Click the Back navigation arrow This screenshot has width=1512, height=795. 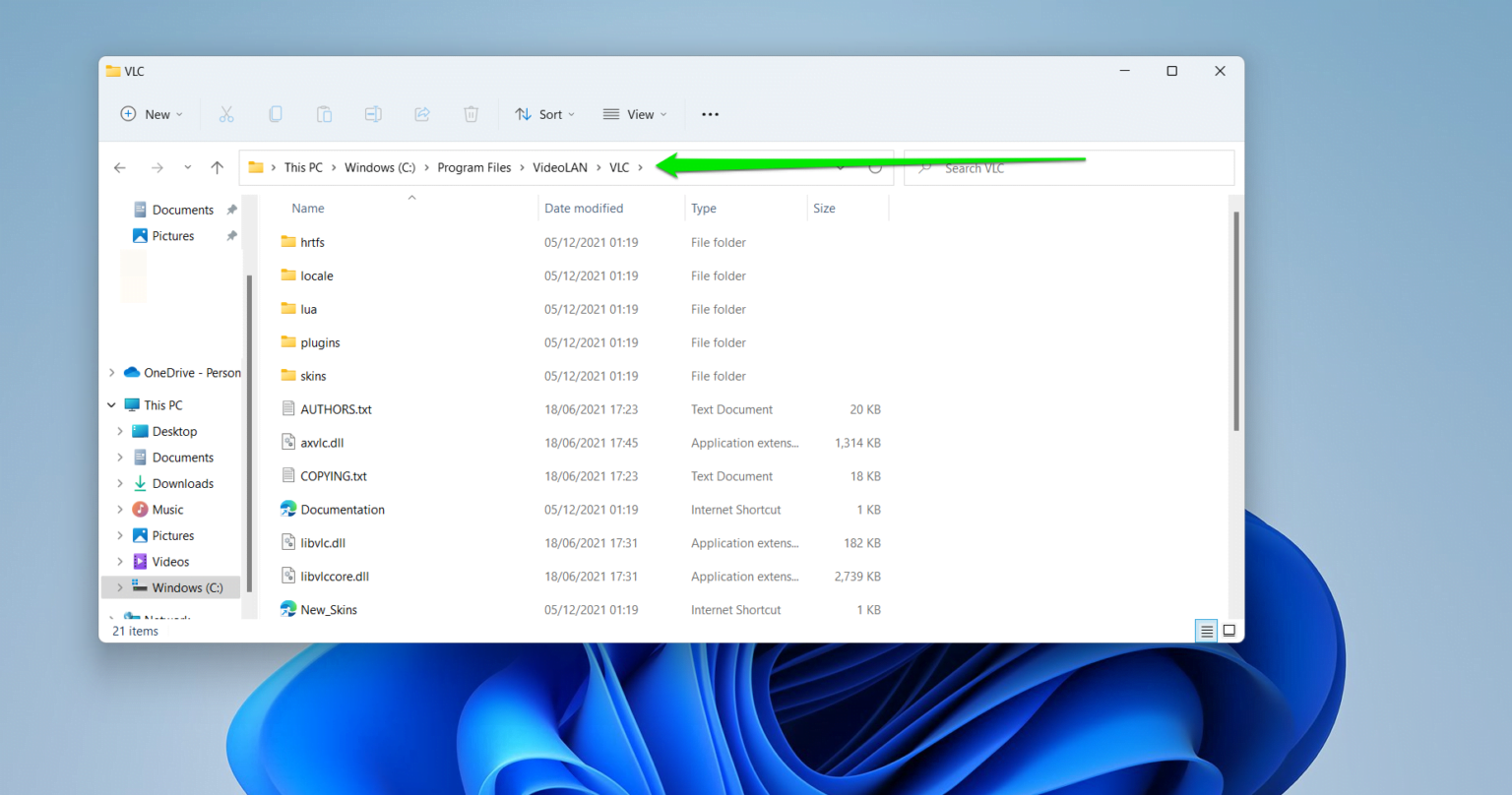click(119, 167)
